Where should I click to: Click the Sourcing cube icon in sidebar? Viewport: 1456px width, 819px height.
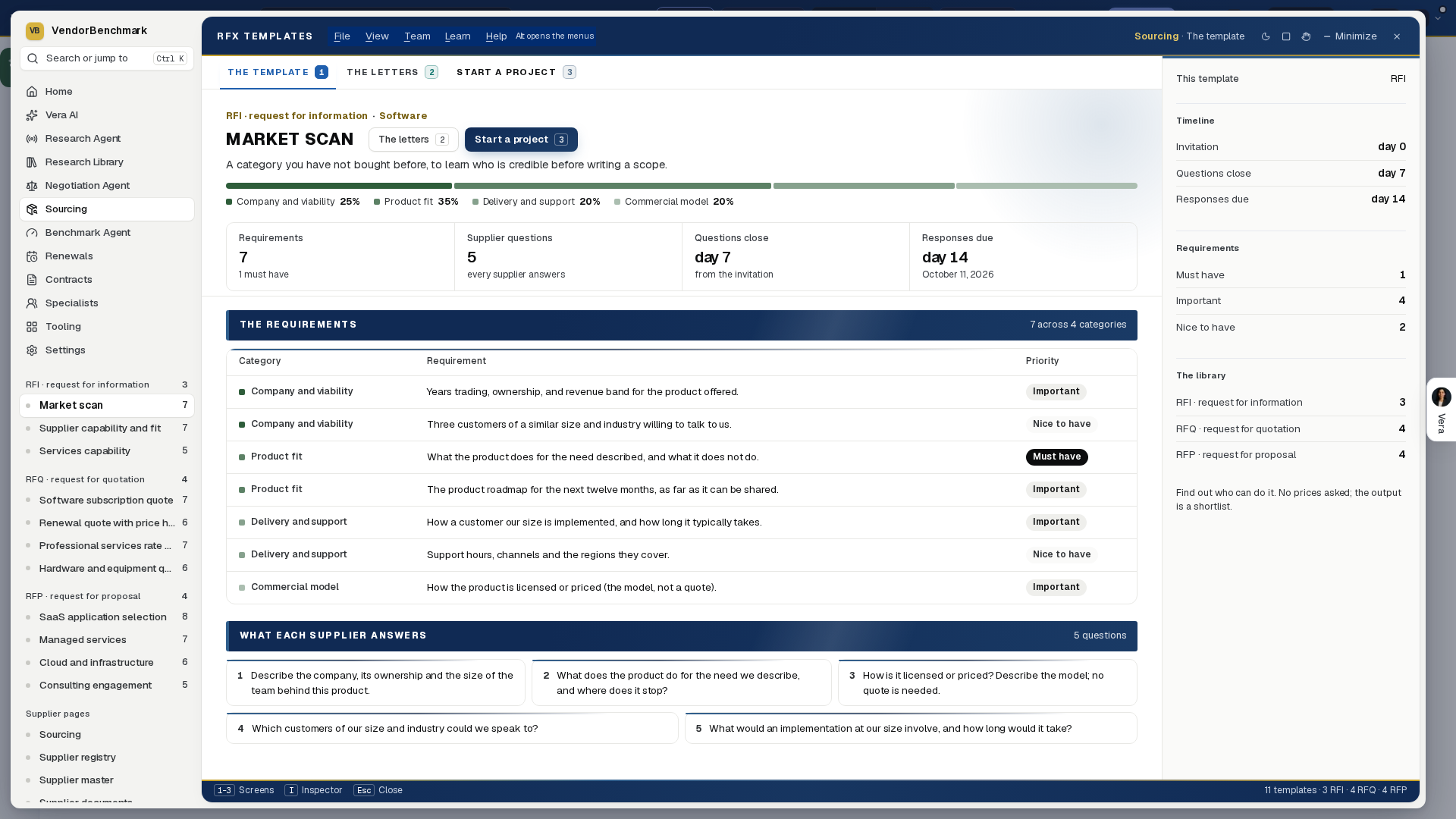[32, 209]
